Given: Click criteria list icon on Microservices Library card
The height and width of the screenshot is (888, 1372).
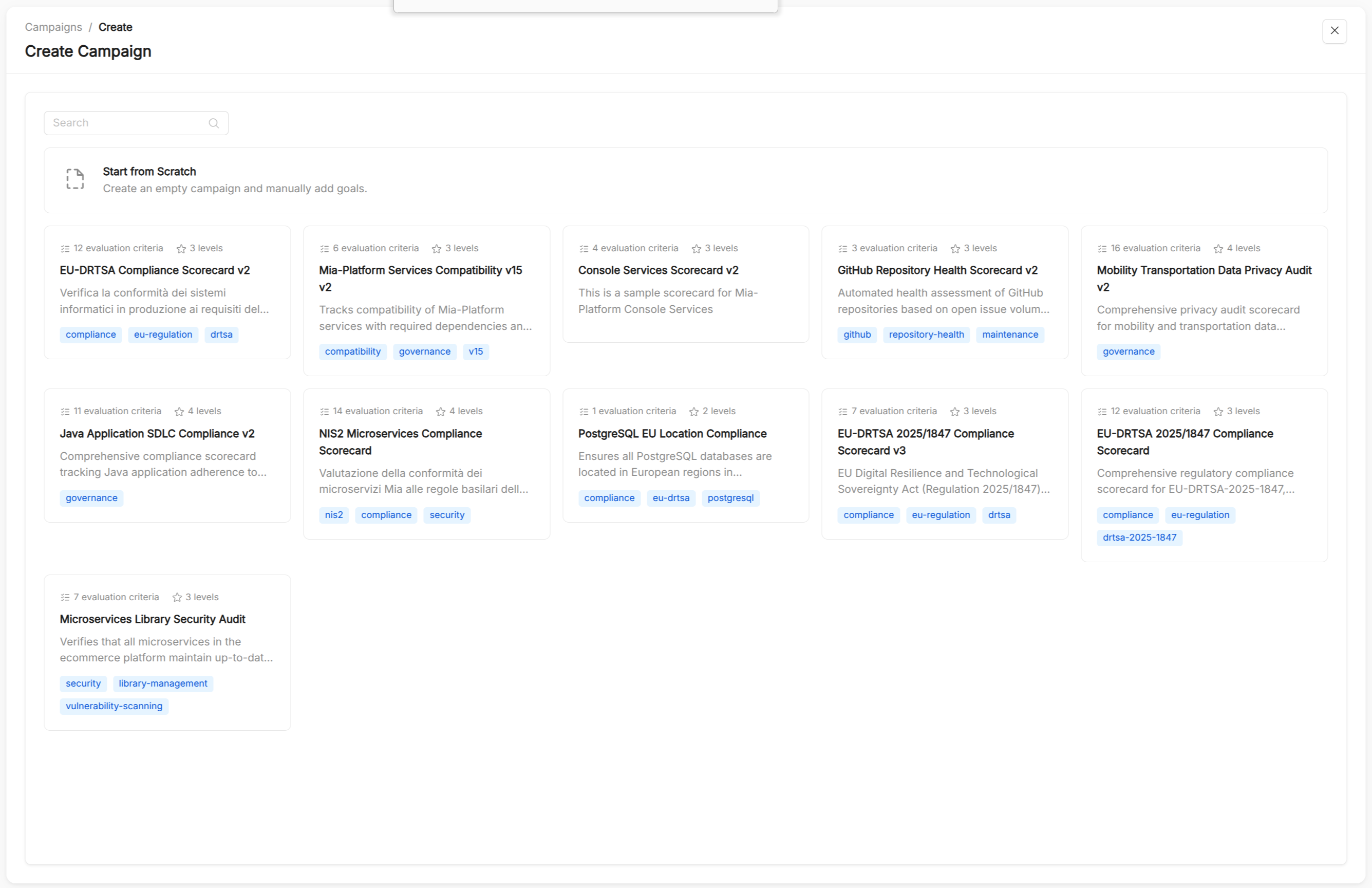Looking at the screenshot, I should (65, 597).
